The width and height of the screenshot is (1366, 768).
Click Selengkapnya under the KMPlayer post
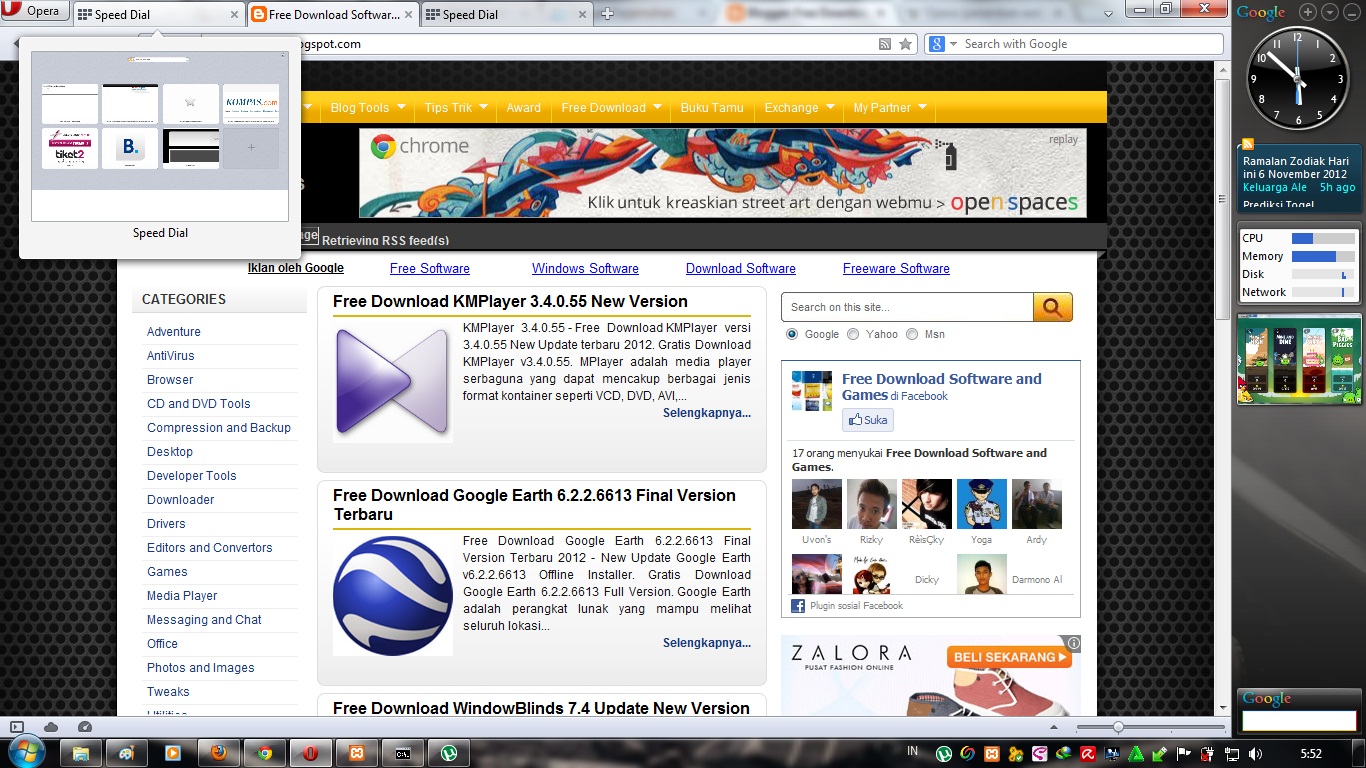tap(707, 413)
